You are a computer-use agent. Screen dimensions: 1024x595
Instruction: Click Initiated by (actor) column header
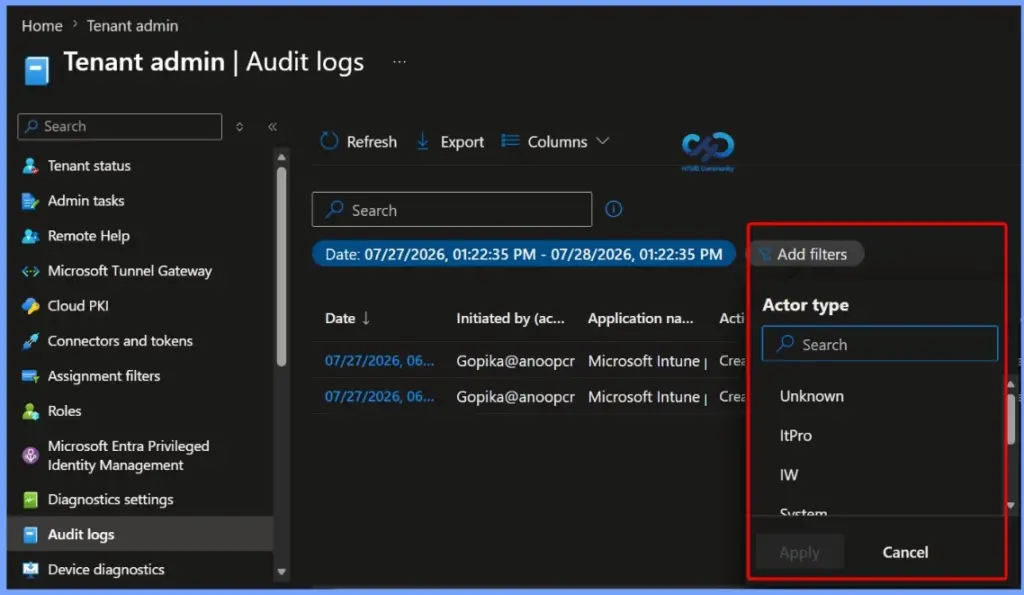click(x=510, y=318)
